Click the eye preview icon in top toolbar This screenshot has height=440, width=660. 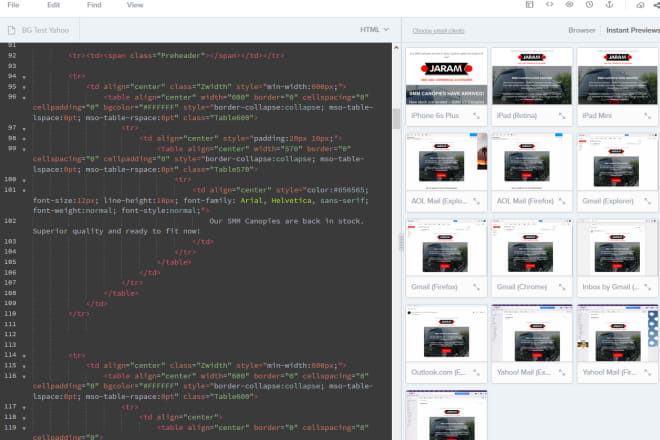coord(569,5)
